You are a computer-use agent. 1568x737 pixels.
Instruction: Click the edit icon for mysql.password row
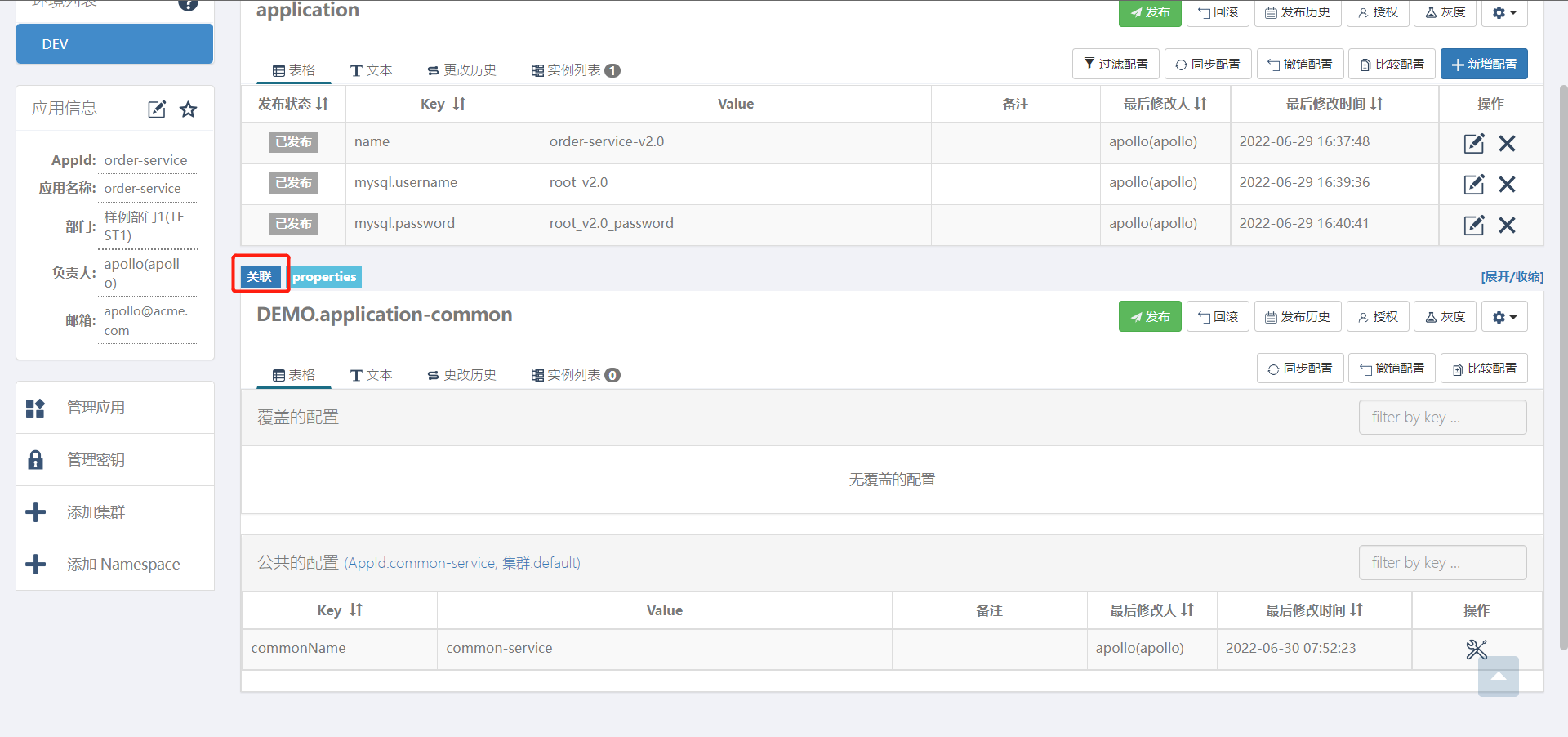(x=1473, y=226)
